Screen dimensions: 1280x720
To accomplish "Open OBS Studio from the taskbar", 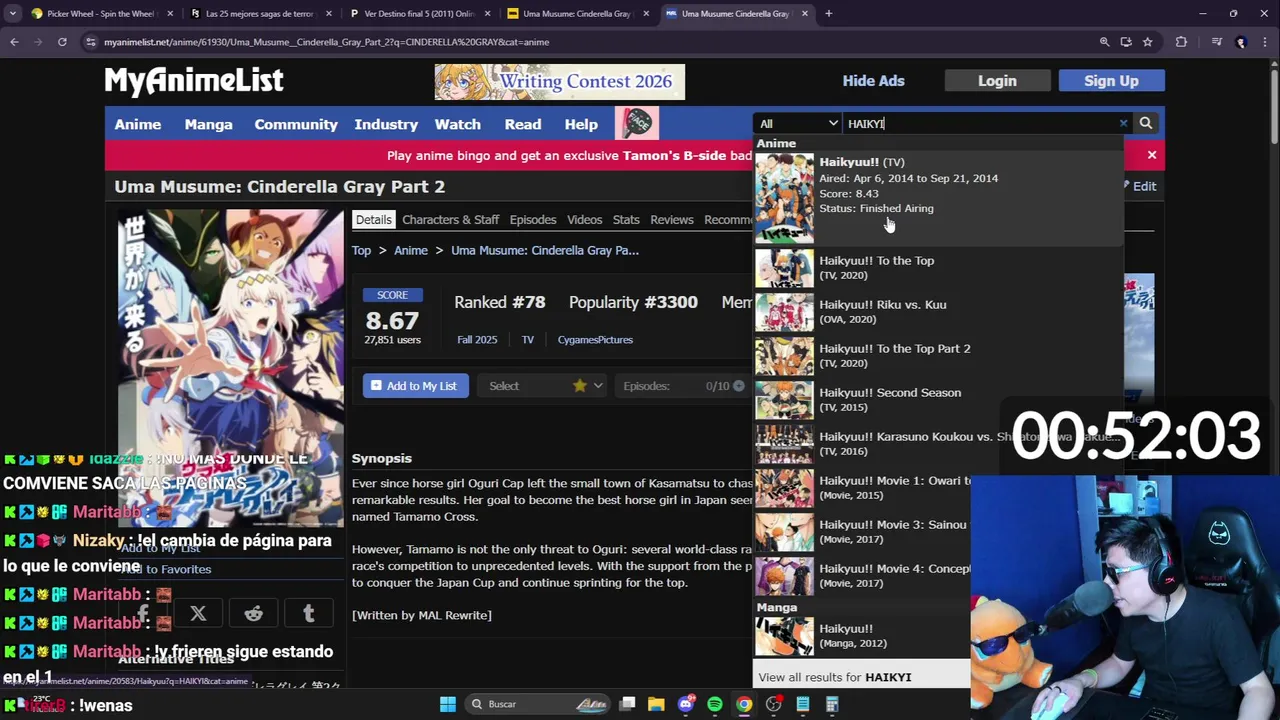I will pos(773,704).
